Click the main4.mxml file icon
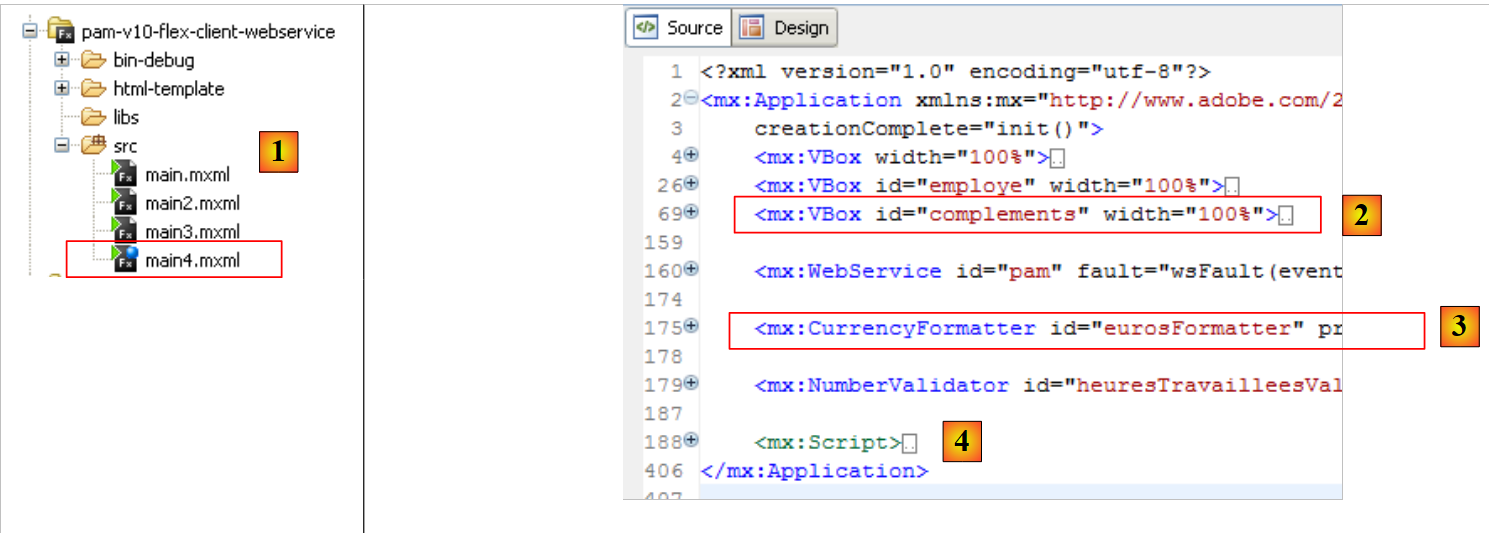This screenshot has height=533, width=1489. pos(124,260)
